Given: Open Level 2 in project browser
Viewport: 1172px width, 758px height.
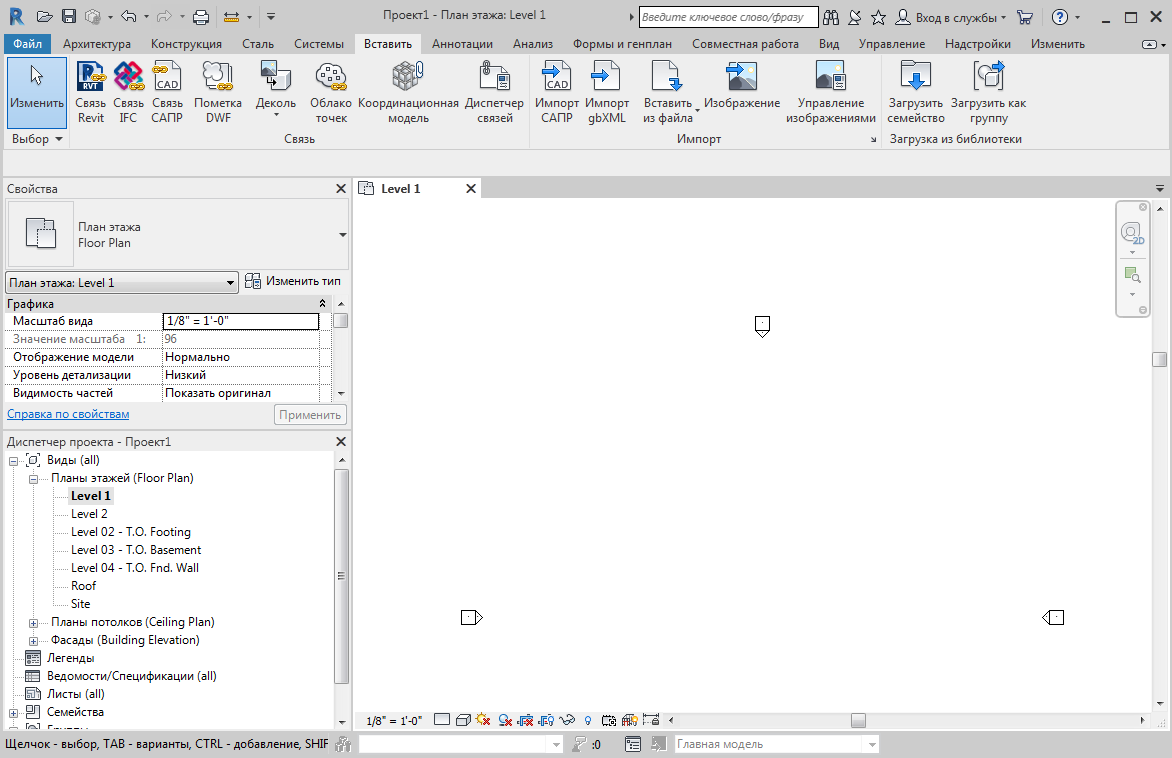Looking at the screenshot, I should [89, 514].
